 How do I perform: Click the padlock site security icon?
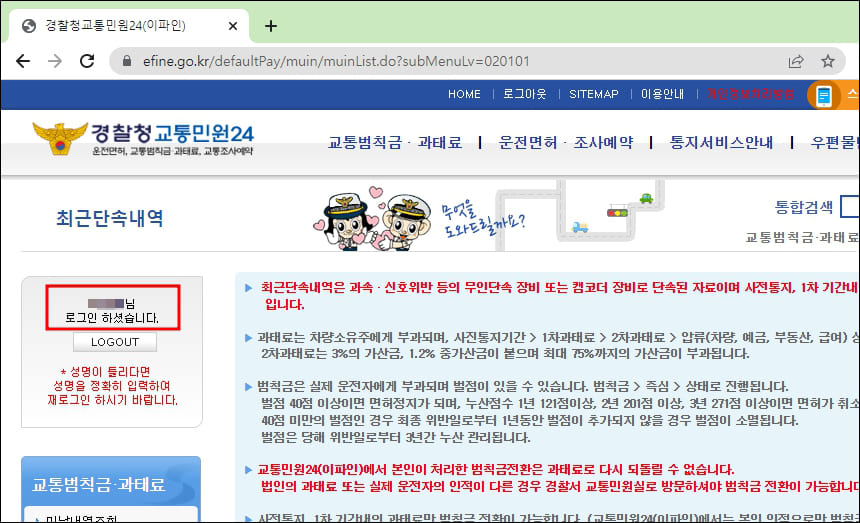[x=127, y=61]
